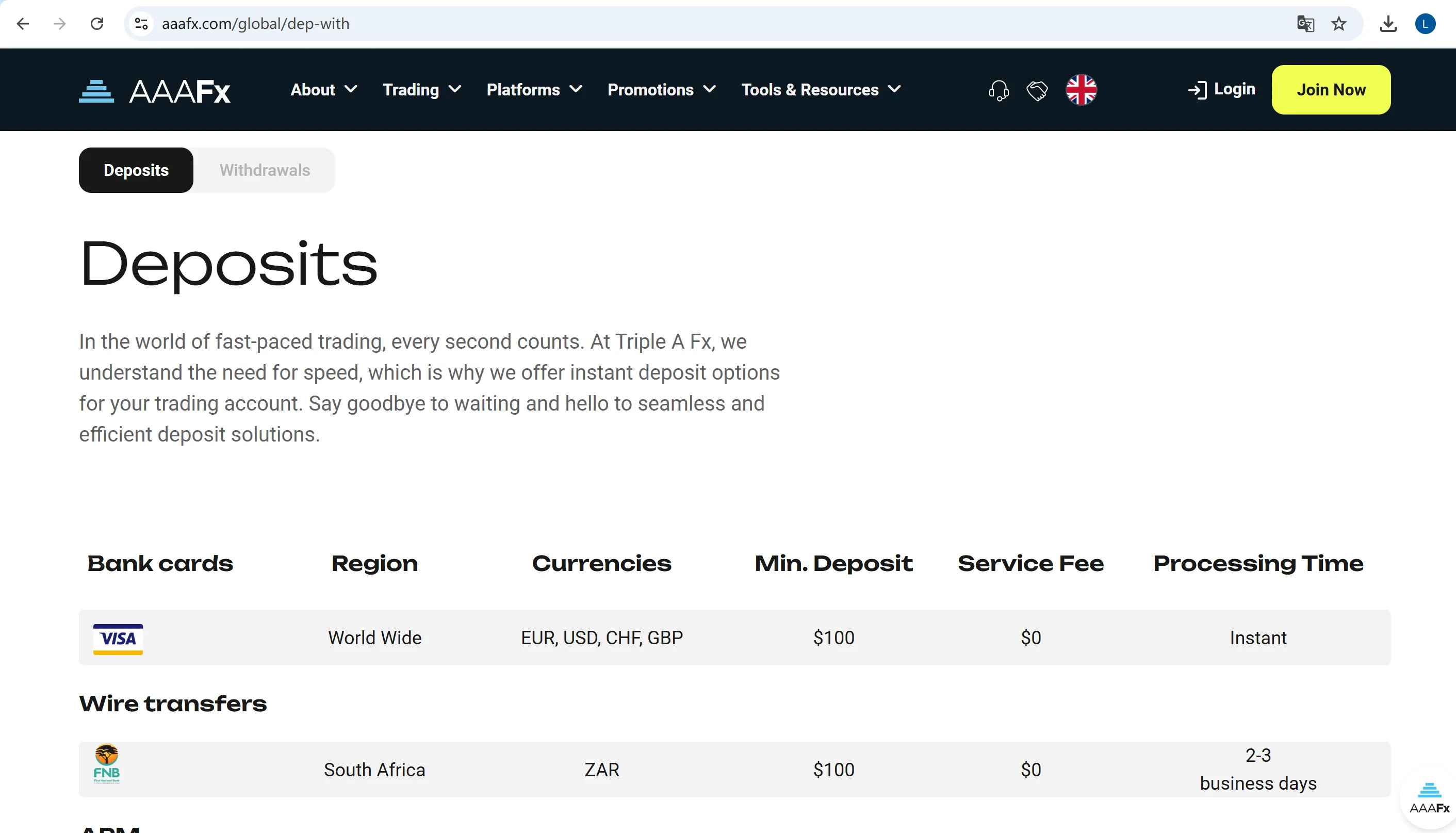Screen dimensions: 1456x833
Task: Select the Deposits tab
Action: pyautogui.click(x=136, y=170)
